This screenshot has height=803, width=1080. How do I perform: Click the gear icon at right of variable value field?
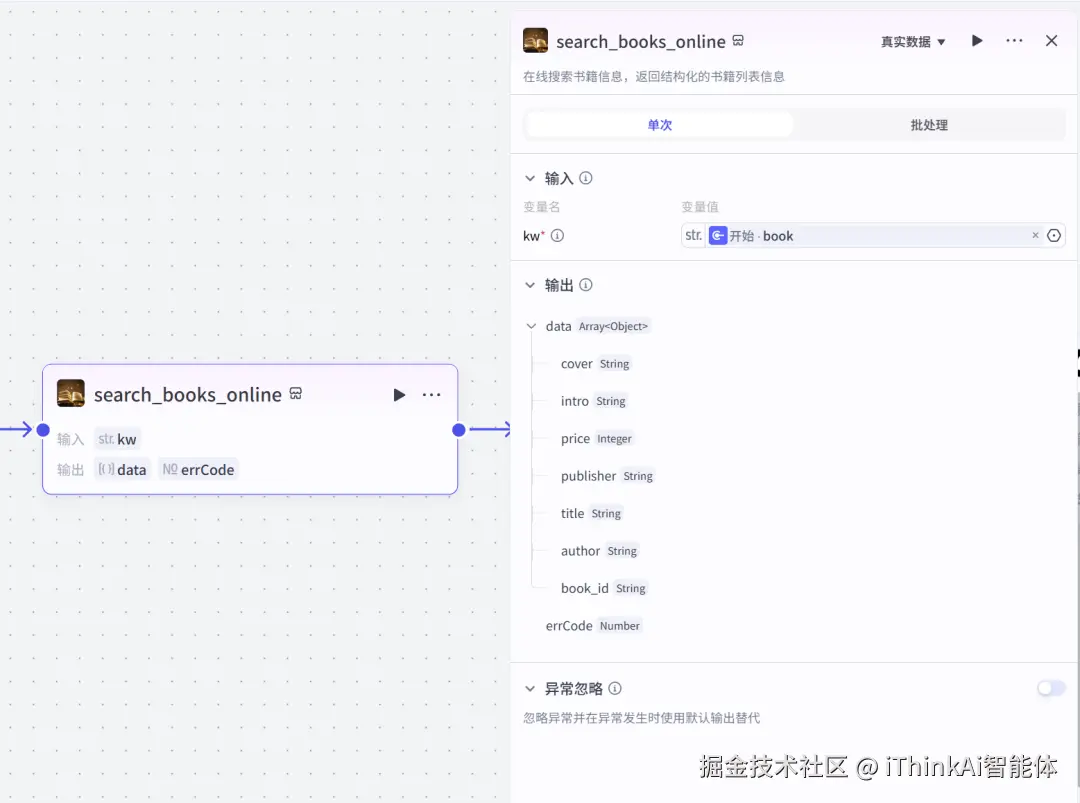pos(1054,235)
